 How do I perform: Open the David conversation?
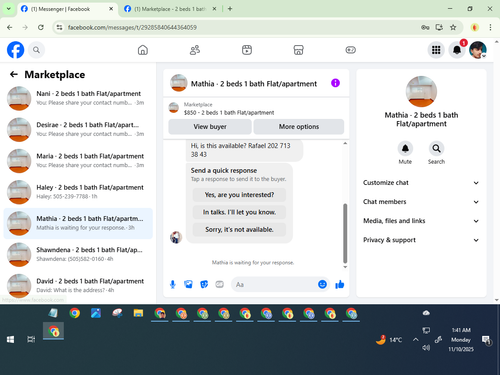pos(78,285)
